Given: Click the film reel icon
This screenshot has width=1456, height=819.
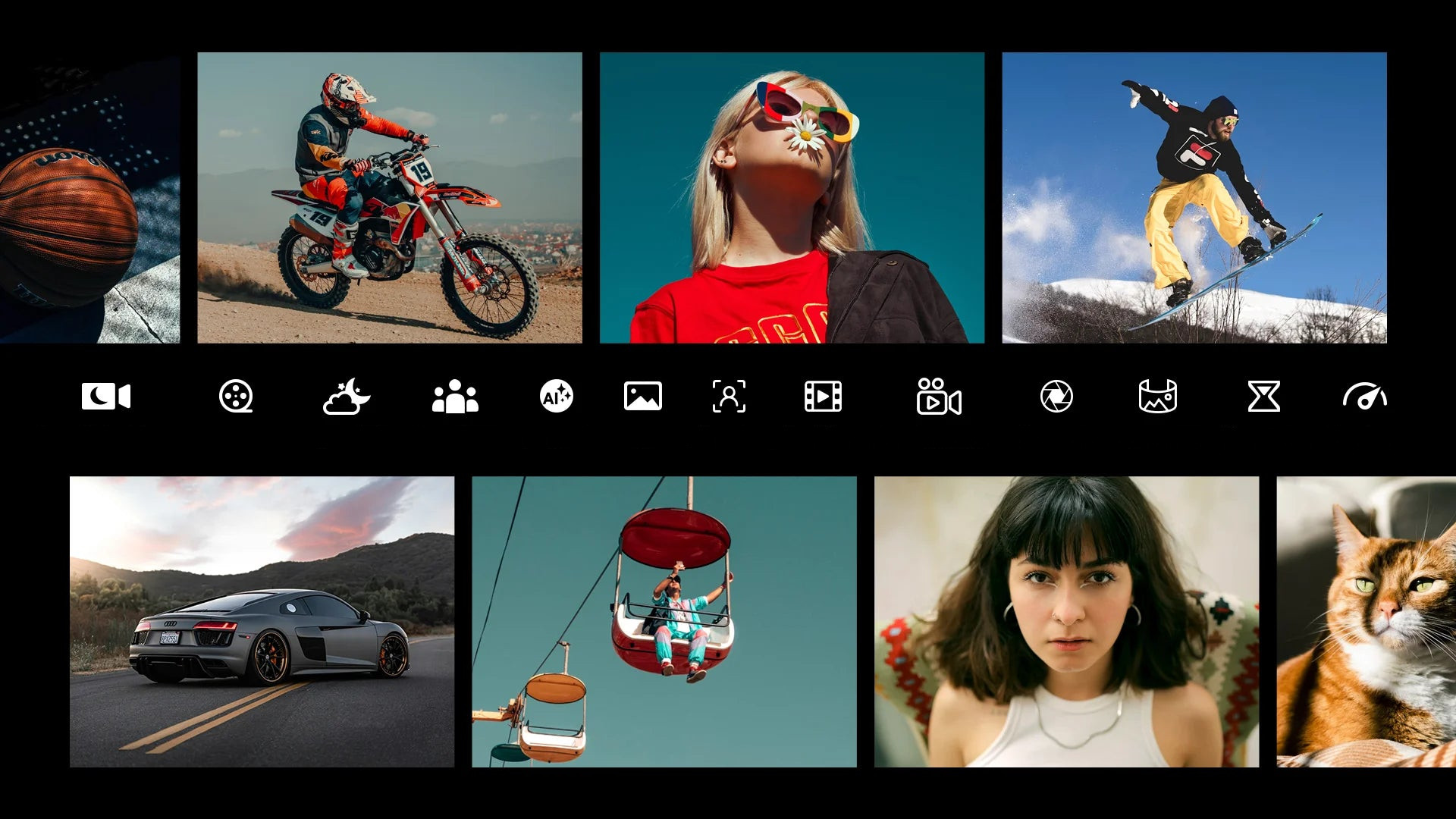Looking at the screenshot, I should (x=236, y=396).
